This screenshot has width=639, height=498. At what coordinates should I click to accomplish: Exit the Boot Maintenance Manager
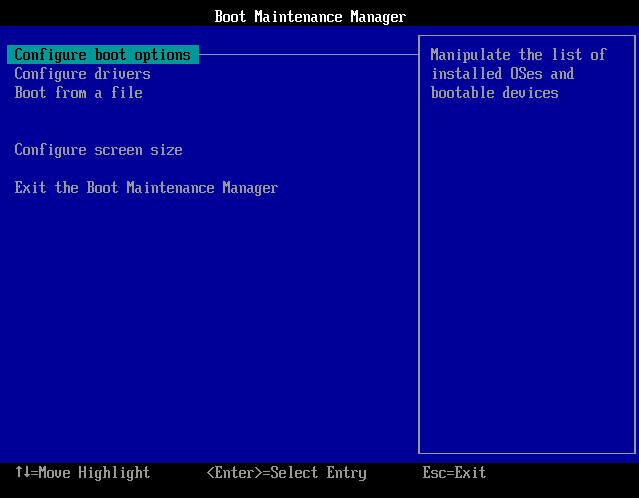(x=146, y=188)
